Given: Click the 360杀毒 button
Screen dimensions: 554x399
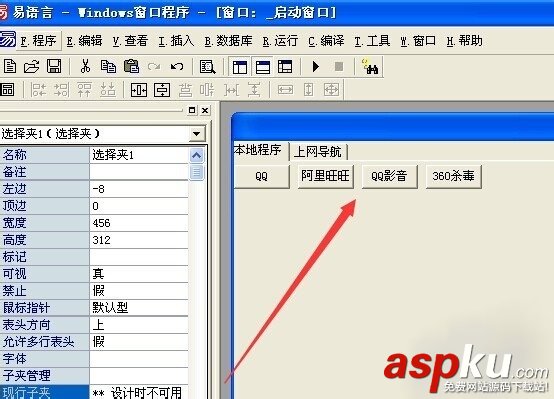Looking at the screenshot, I should click(453, 176).
